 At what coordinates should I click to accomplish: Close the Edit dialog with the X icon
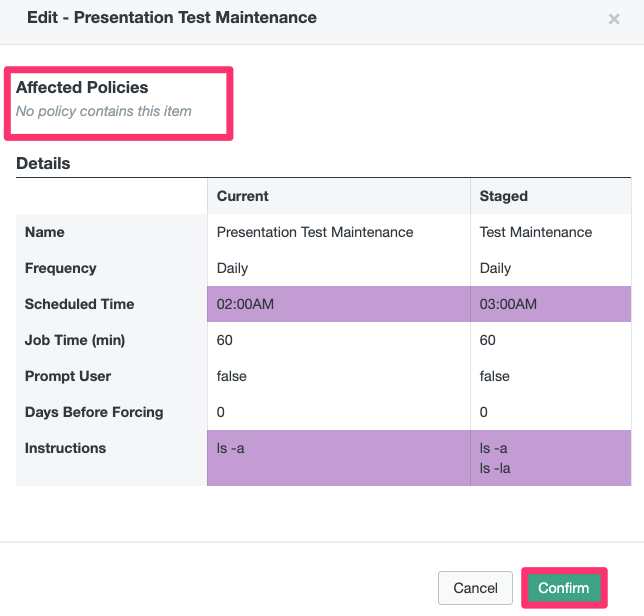614,19
